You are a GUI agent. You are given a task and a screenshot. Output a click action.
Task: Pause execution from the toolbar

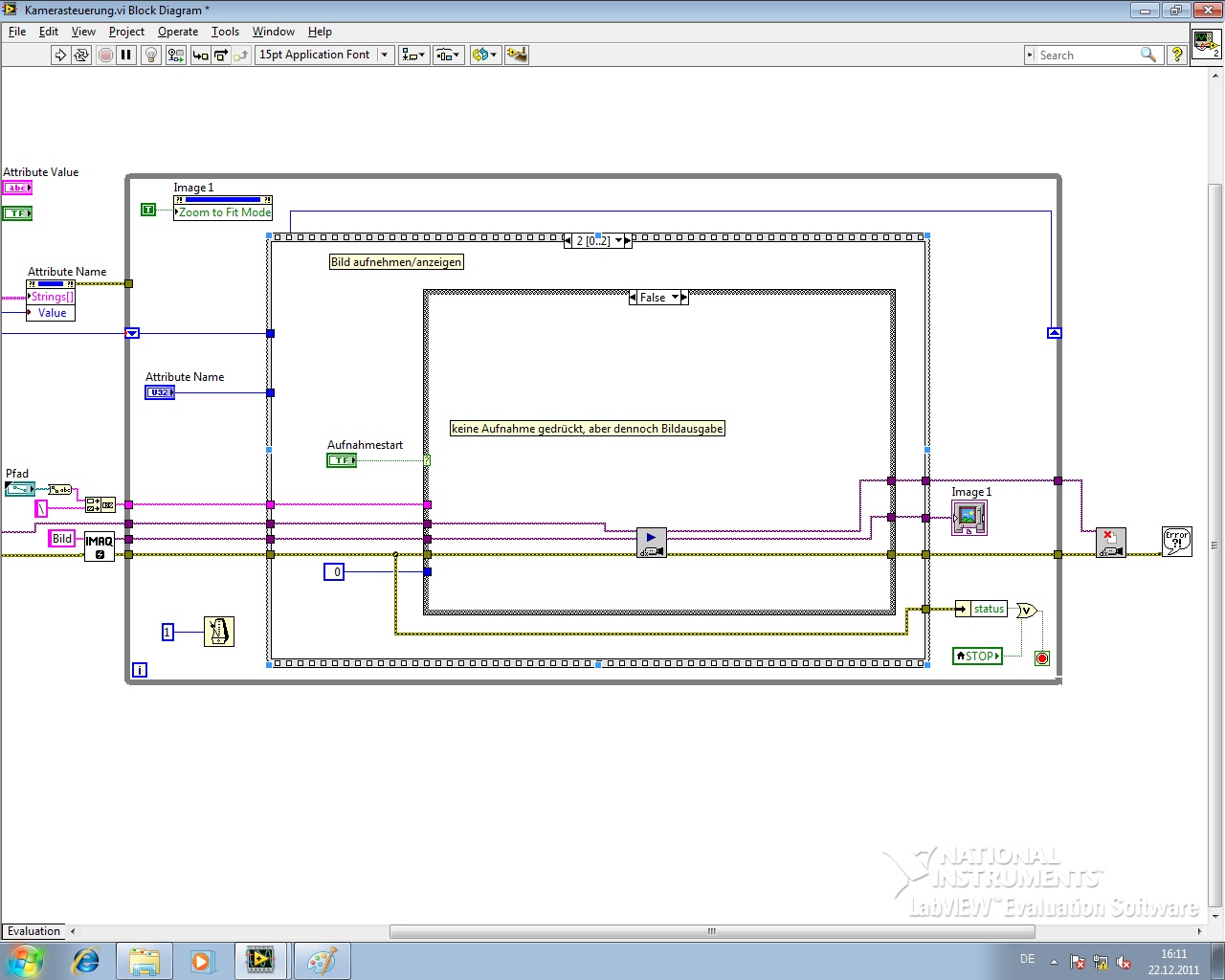click(126, 55)
